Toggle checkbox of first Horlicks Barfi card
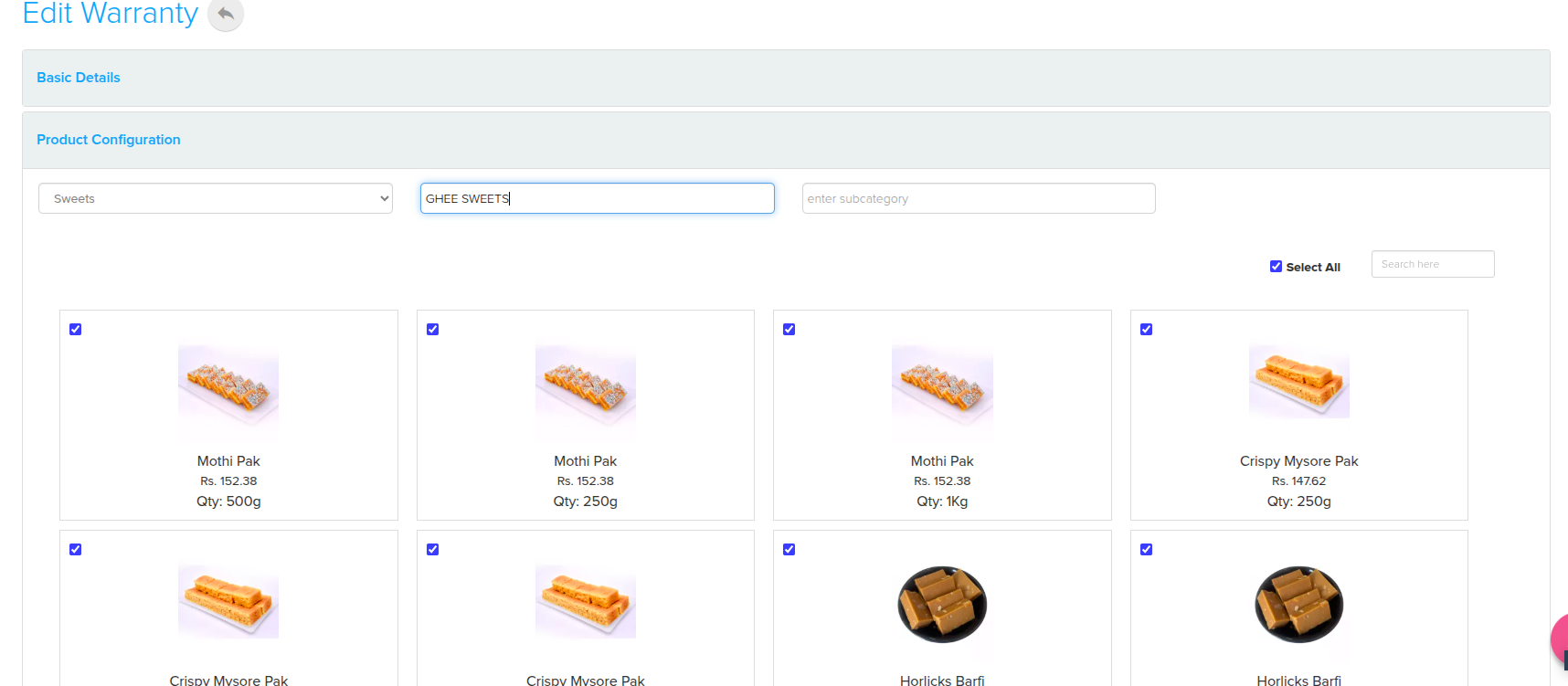The width and height of the screenshot is (1568, 686). pyautogui.click(x=789, y=549)
